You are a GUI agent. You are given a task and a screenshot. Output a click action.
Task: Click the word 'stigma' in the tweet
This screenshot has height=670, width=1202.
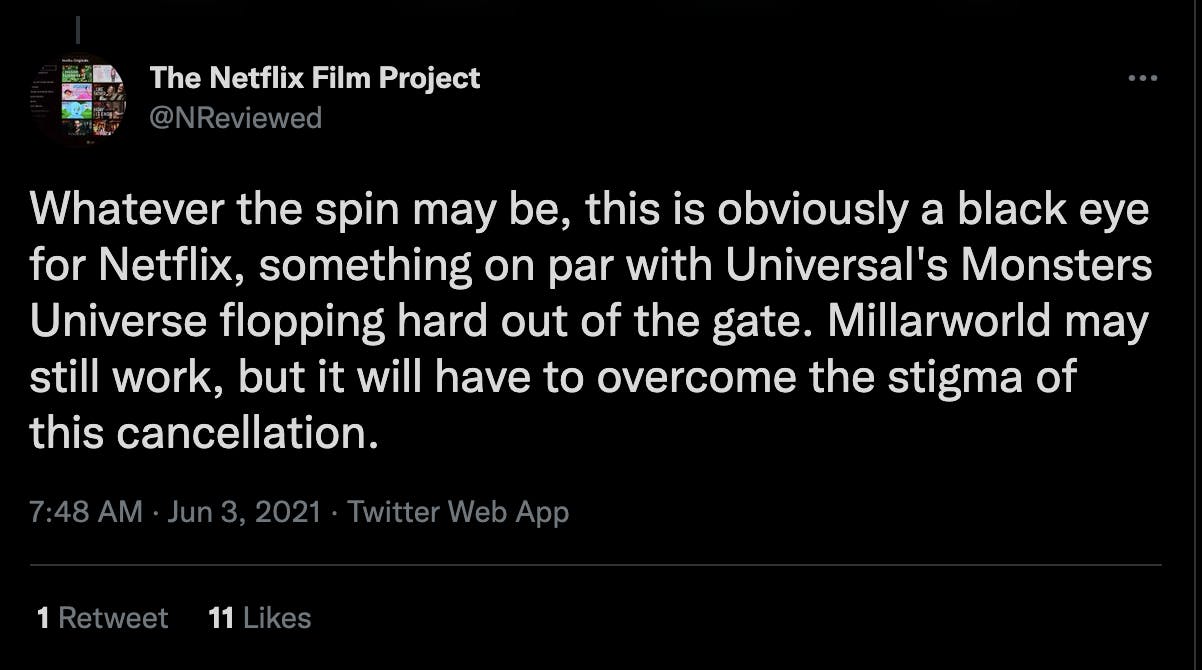[965, 378]
